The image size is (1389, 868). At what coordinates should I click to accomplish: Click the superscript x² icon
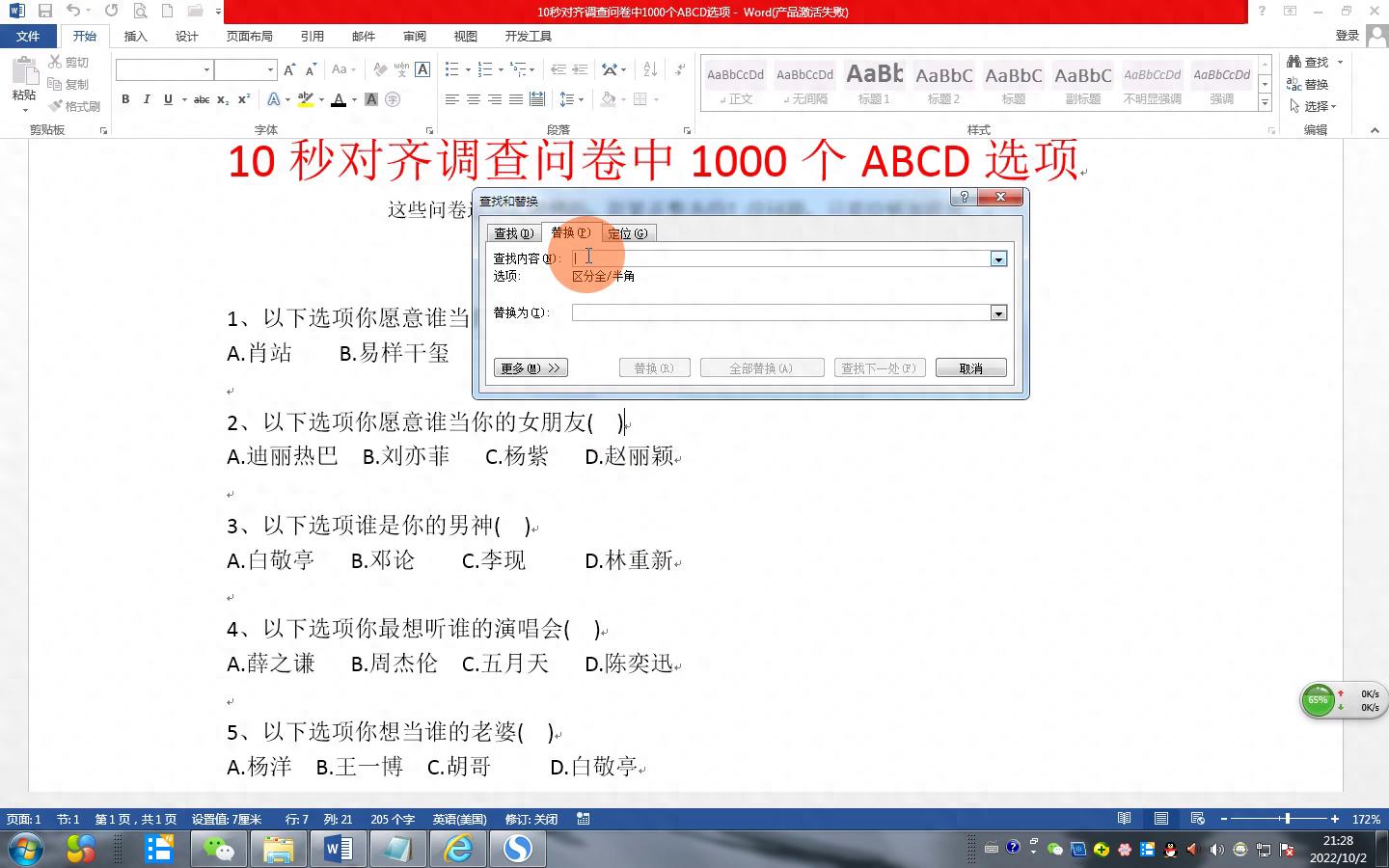244,99
